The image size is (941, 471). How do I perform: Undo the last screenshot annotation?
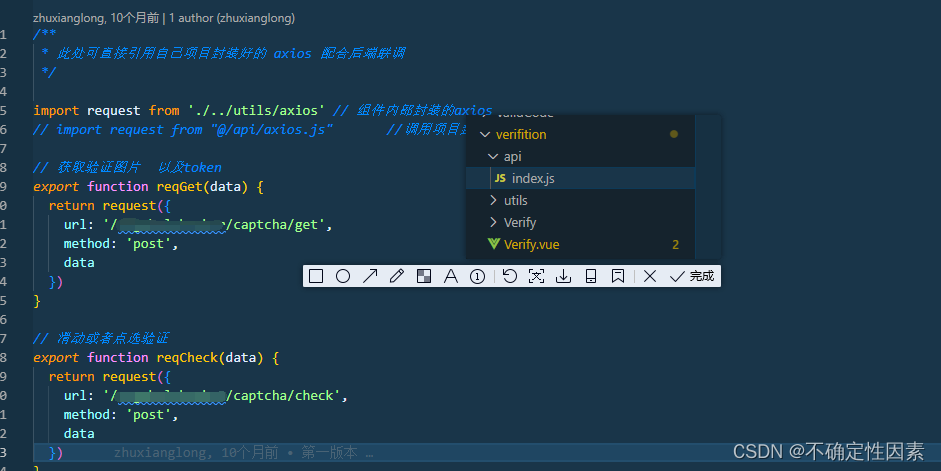click(510, 276)
